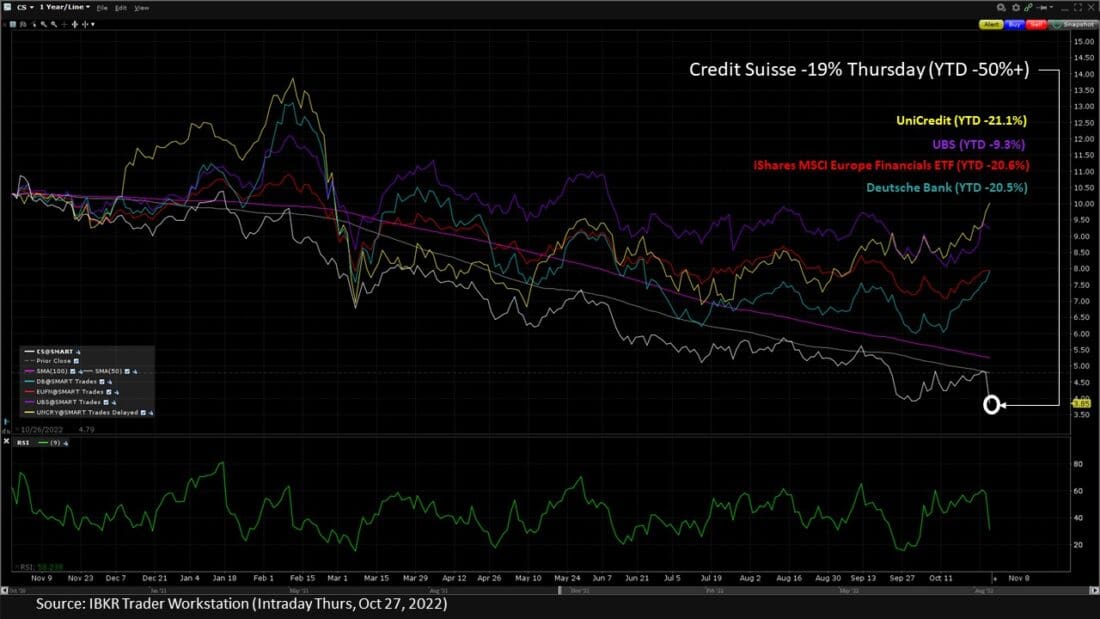Click the edit icon beside SMA(50)

point(135,372)
